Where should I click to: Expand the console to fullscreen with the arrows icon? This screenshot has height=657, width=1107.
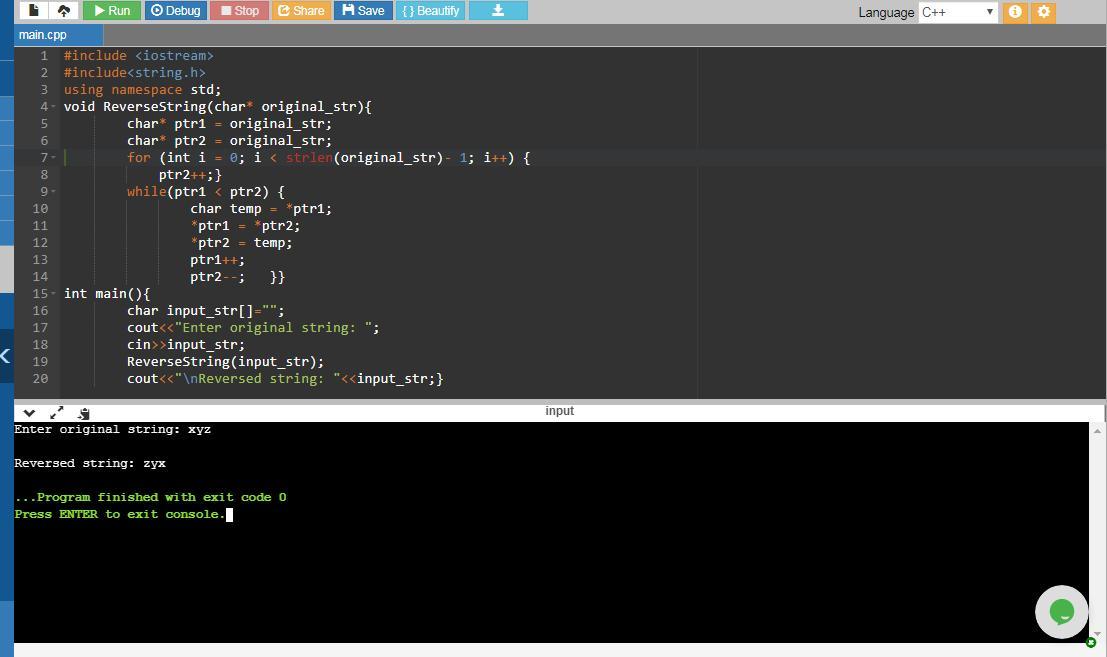pyautogui.click(x=56, y=413)
